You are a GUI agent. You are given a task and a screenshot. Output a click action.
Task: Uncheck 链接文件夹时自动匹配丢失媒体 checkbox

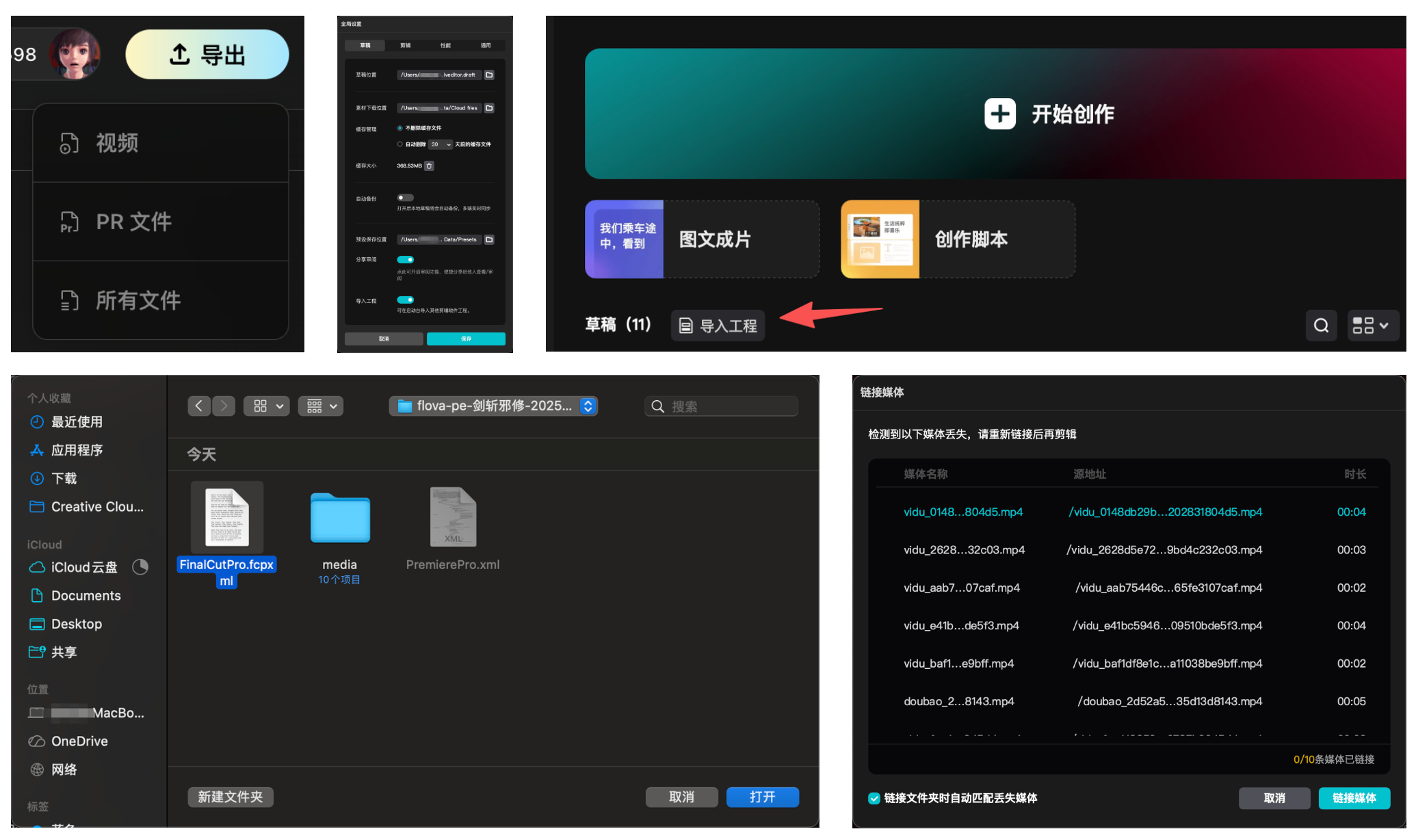874,798
